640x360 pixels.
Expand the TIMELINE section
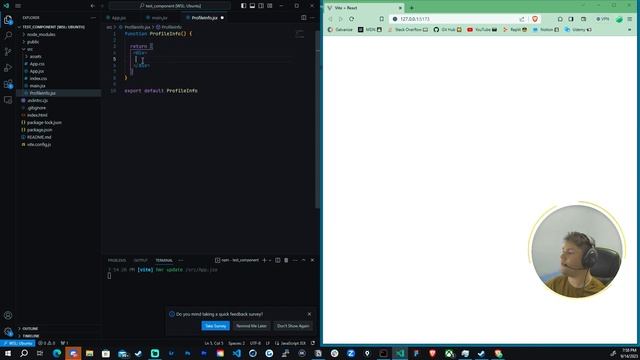pyautogui.click(x=31, y=336)
